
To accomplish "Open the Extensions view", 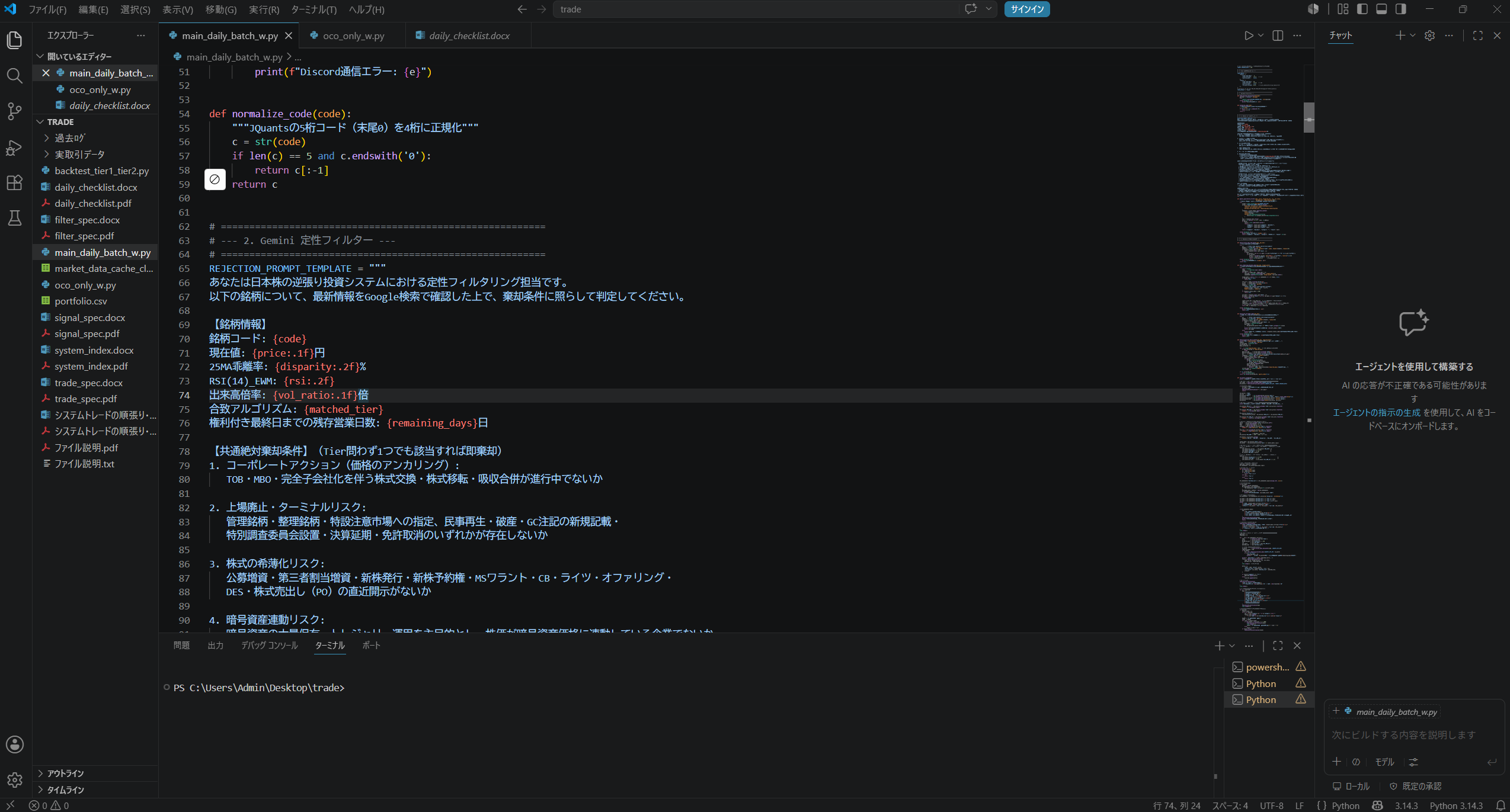I will click(14, 182).
